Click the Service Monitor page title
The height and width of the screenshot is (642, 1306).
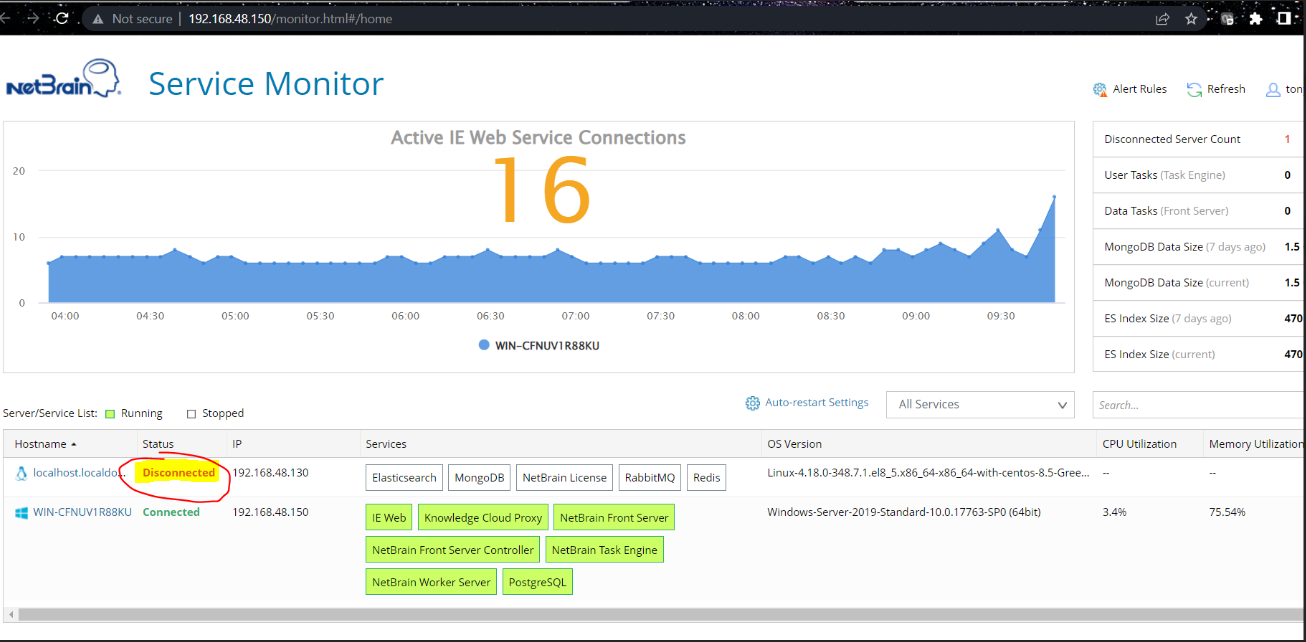[x=266, y=83]
